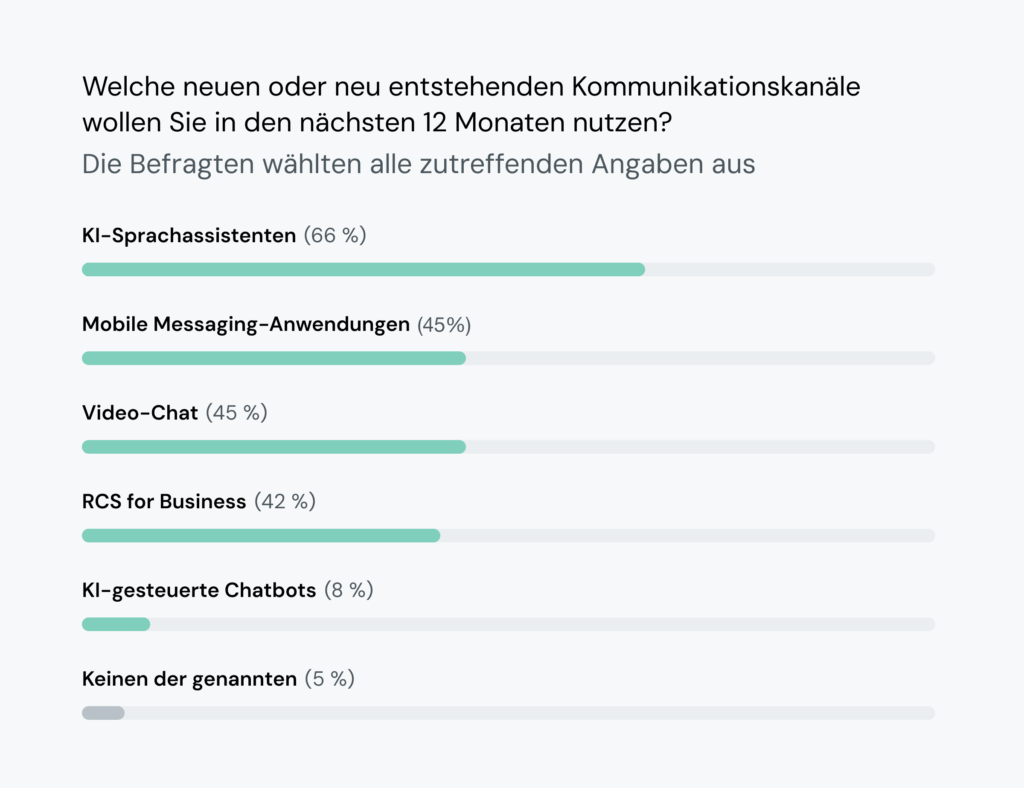Click the green Video-Chat progress bar

point(274,447)
